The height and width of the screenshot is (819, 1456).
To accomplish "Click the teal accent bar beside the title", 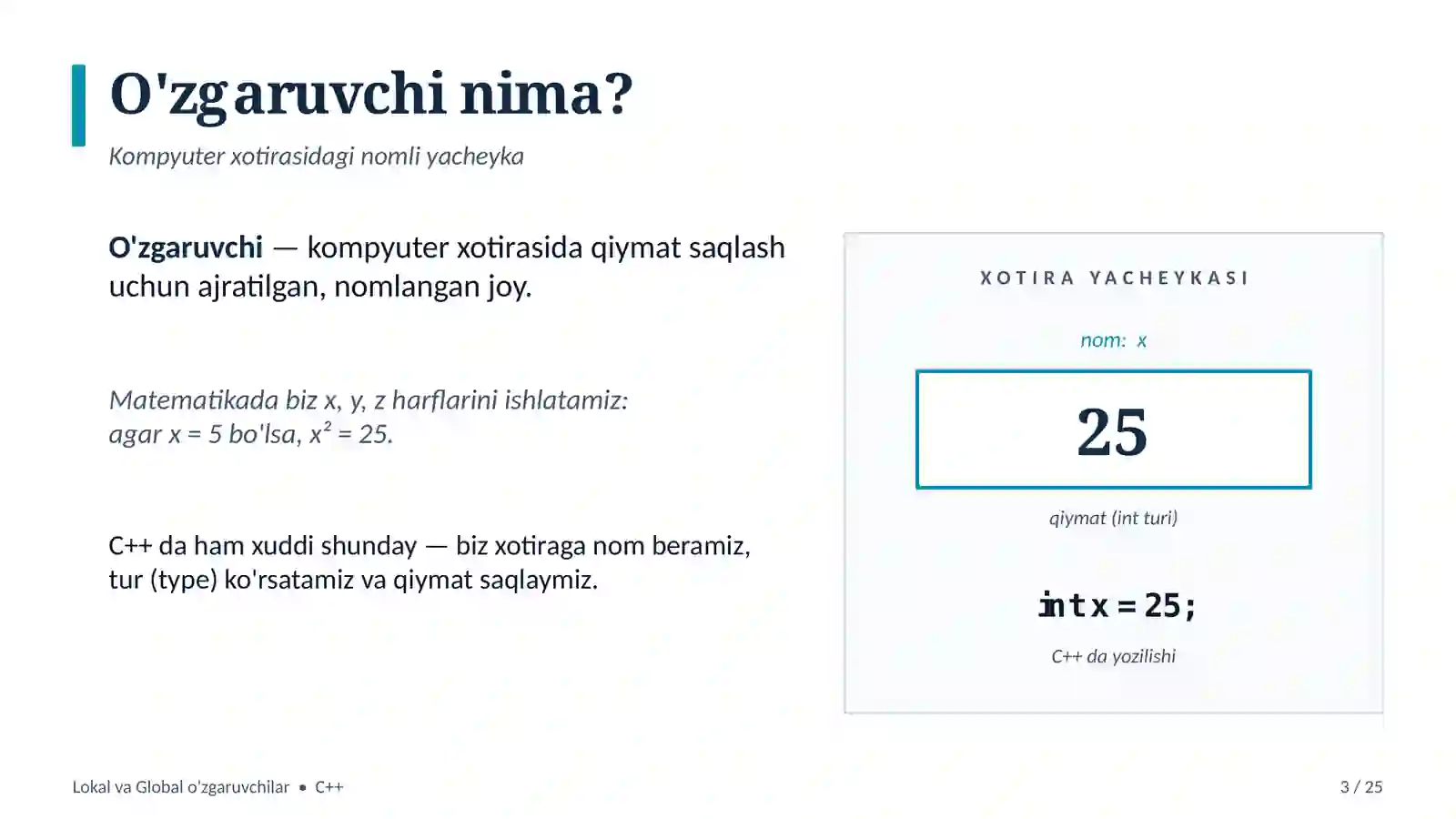I will (x=78, y=106).
